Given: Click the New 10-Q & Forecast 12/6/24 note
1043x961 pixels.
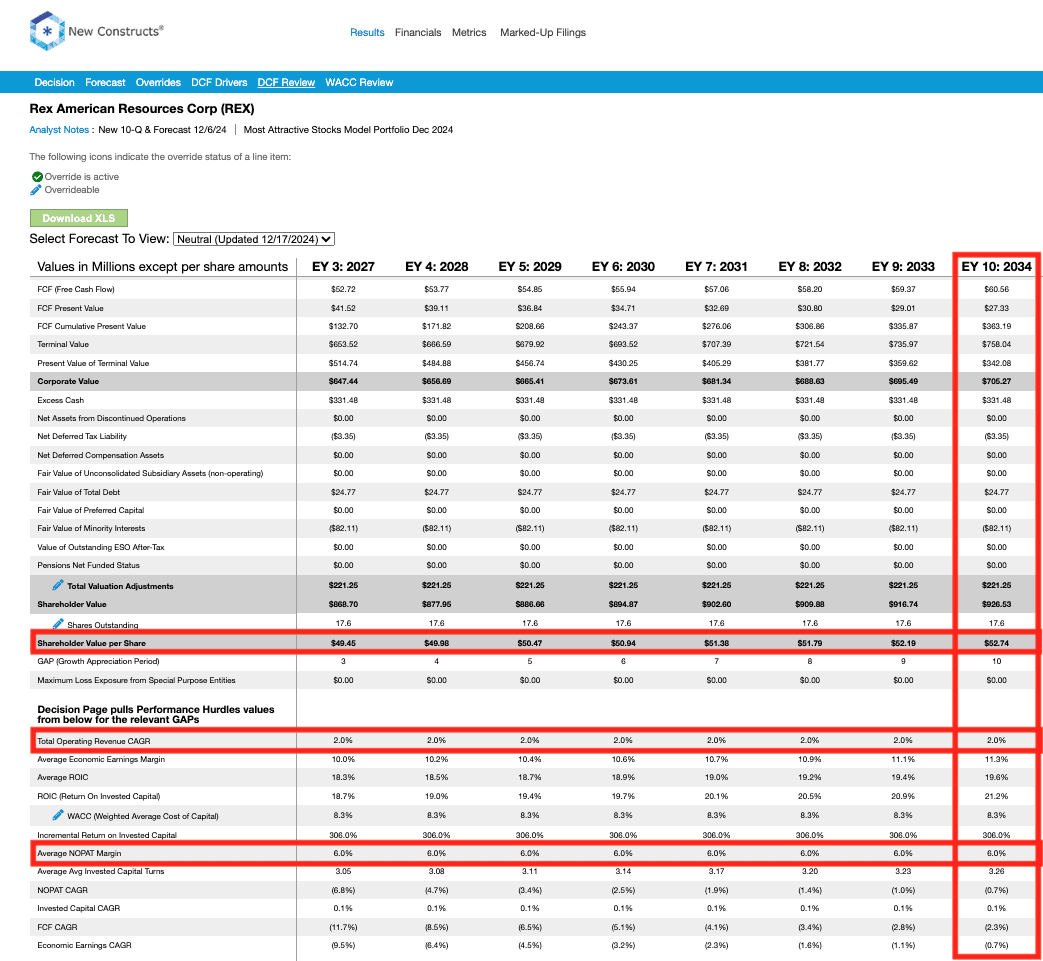Looking at the screenshot, I should 162,130.
